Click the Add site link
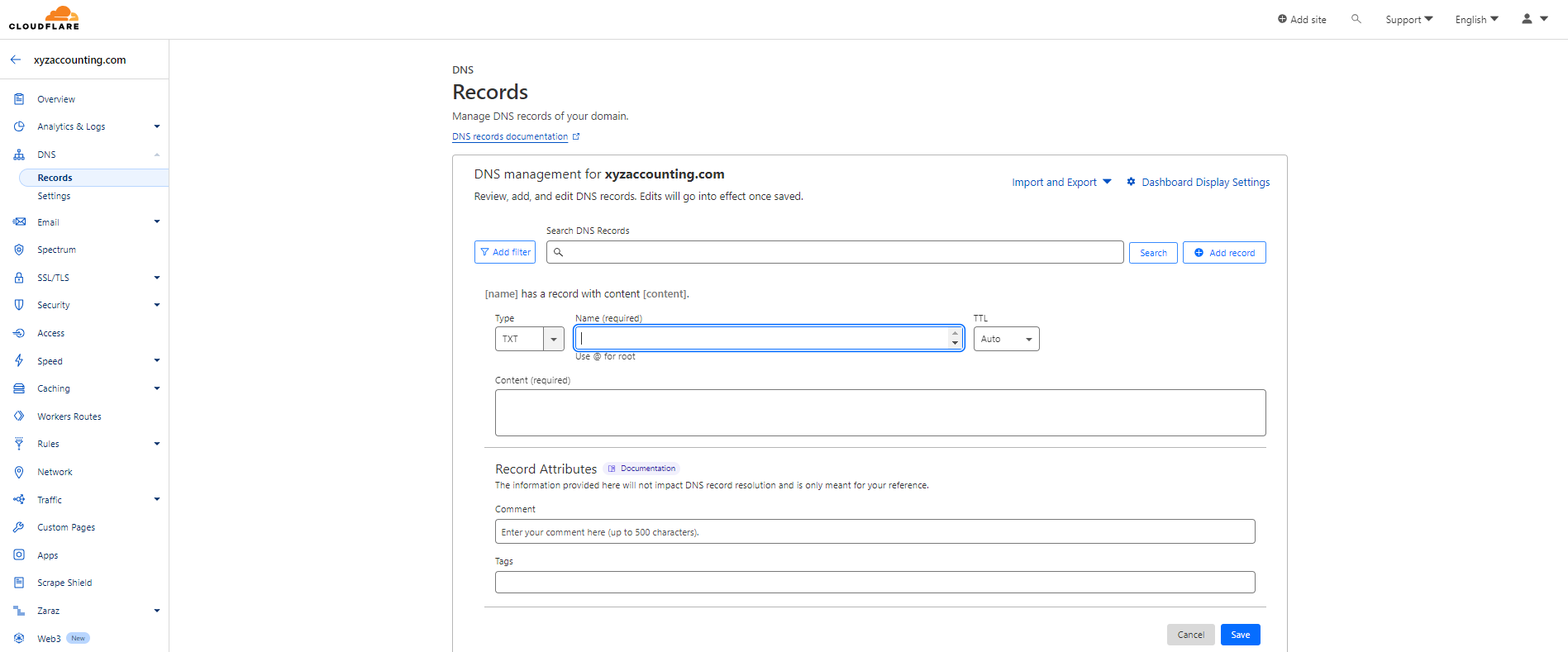 tap(1302, 19)
